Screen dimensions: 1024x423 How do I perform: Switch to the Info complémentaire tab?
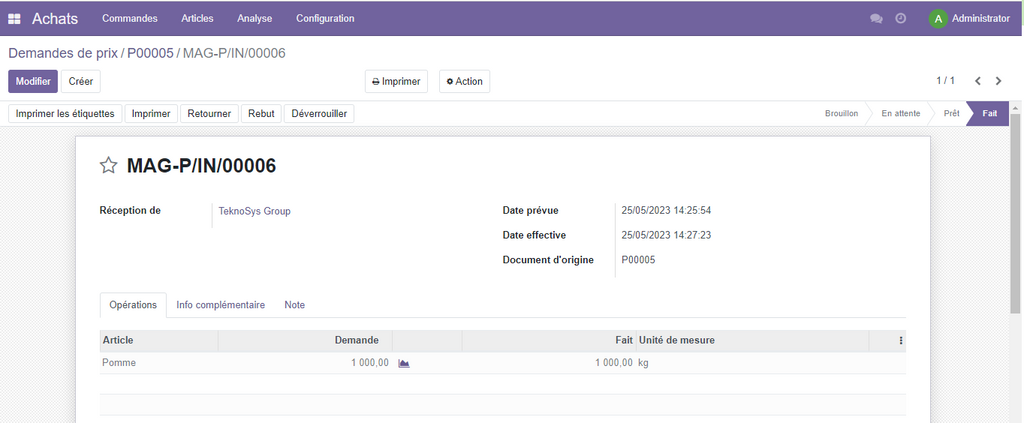pyautogui.click(x=220, y=305)
